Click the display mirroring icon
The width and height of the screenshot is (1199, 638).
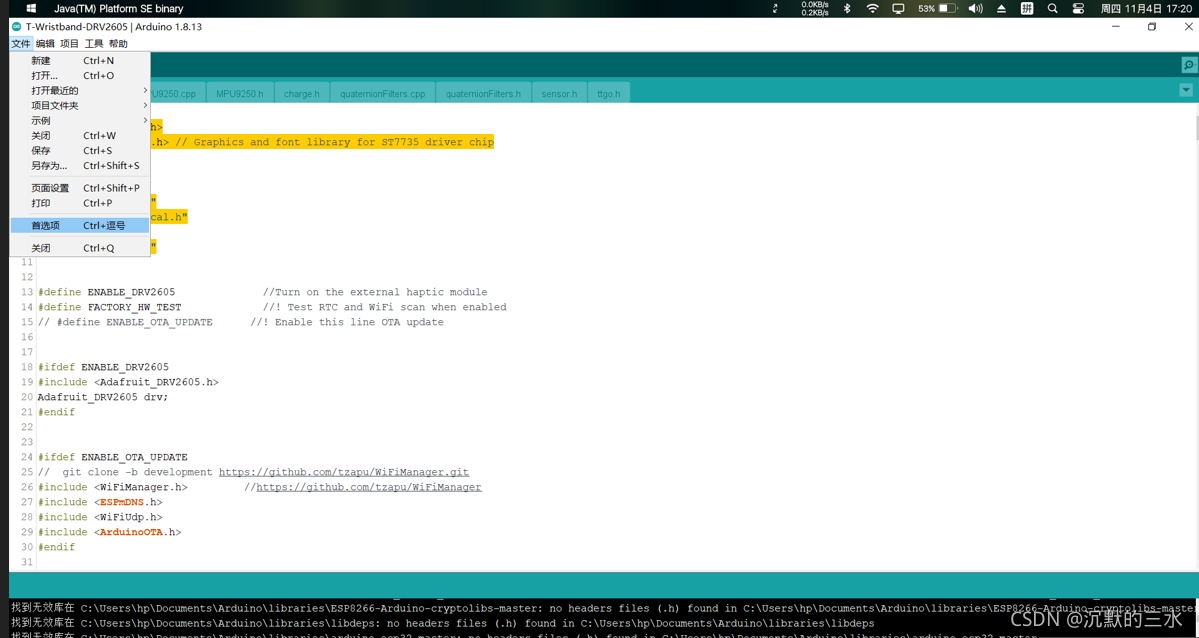tap(898, 8)
